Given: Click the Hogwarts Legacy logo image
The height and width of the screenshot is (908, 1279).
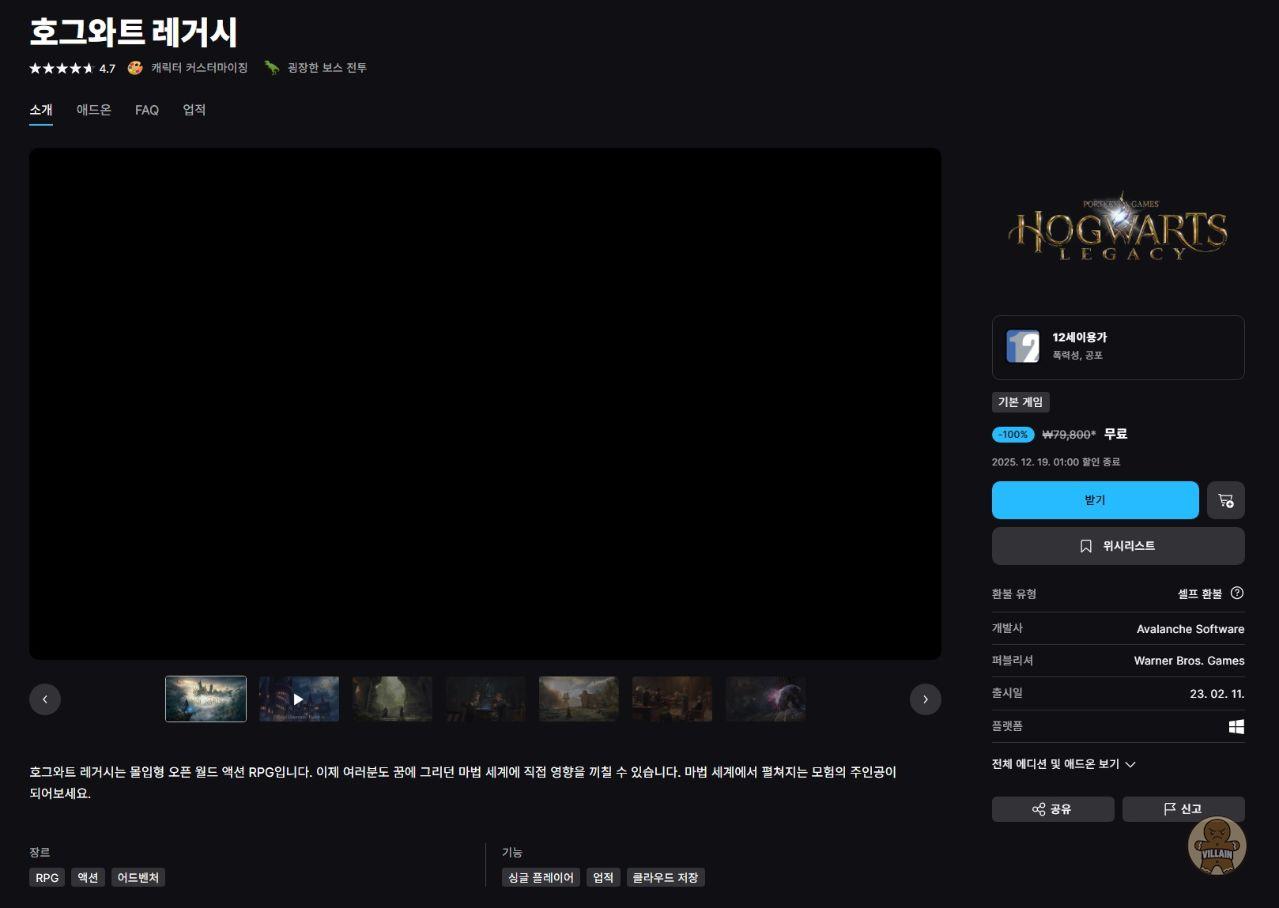Looking at the screenshot, I should coord(1117,228).
